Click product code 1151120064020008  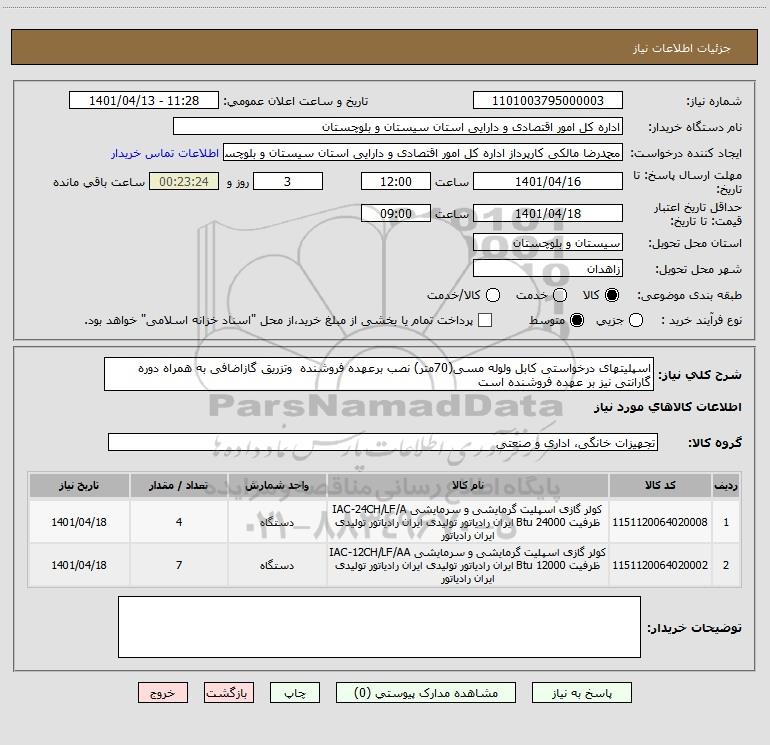coord(660,522)
